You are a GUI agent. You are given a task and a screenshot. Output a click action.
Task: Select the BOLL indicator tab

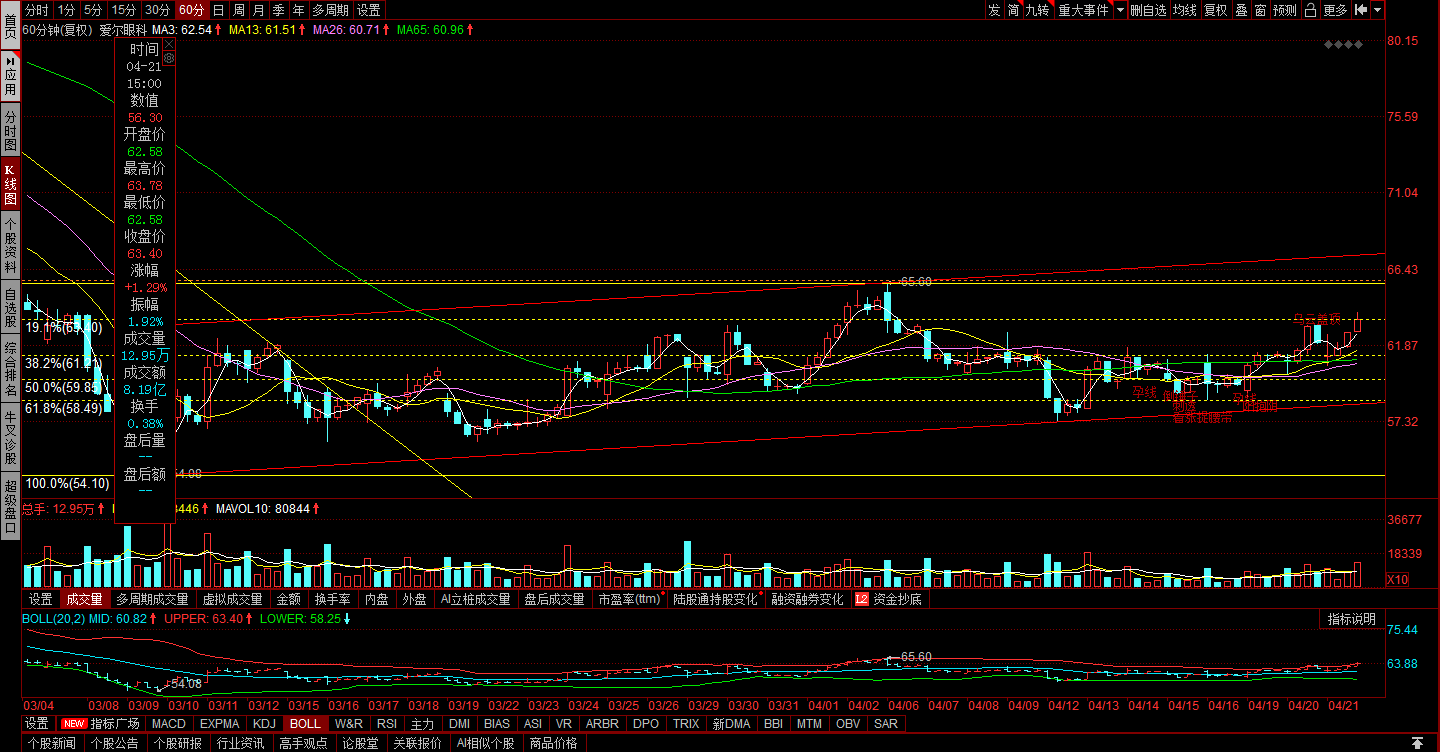pos(305,724)
